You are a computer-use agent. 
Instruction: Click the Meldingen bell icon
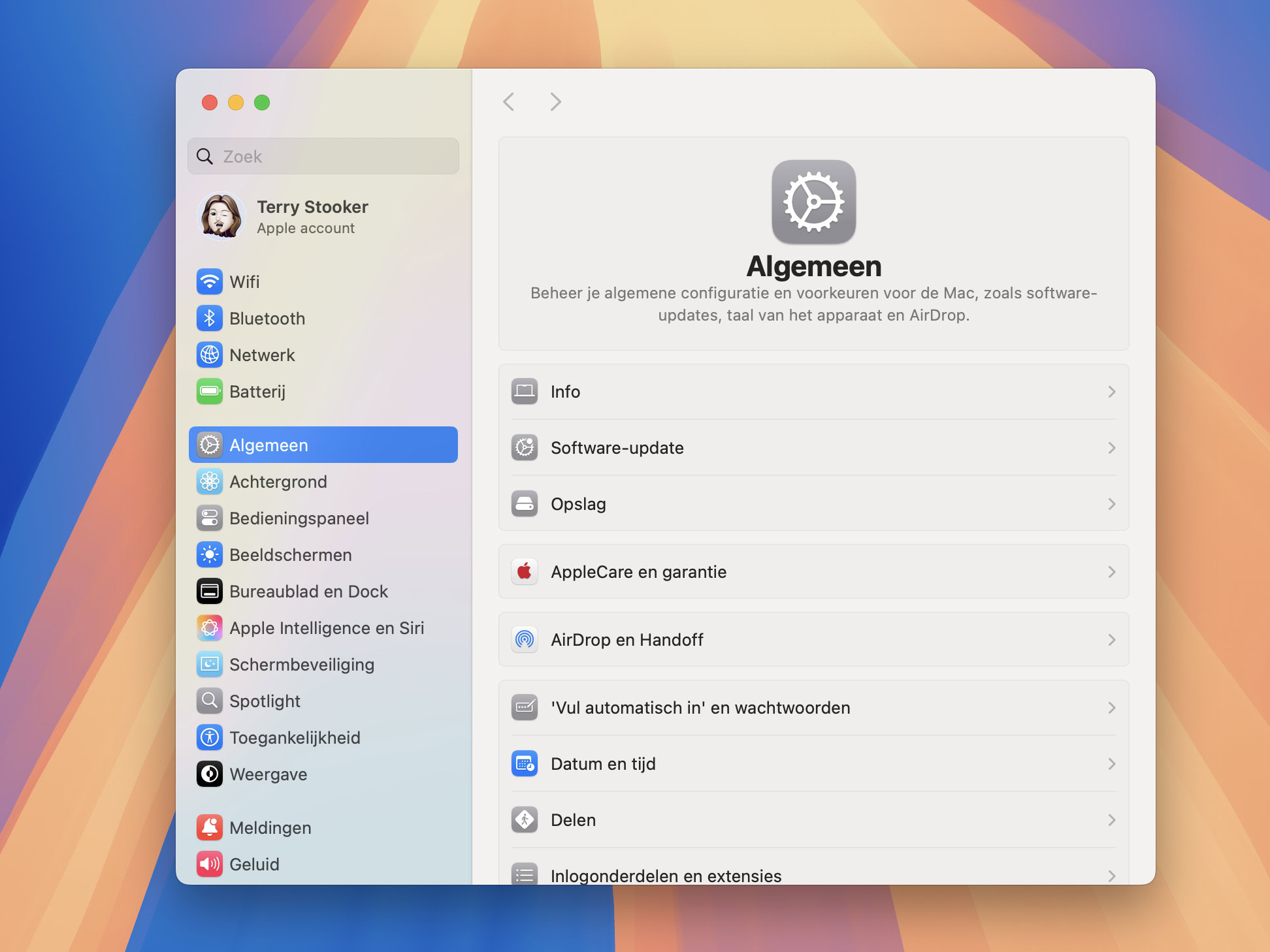(x=209, y=828)
